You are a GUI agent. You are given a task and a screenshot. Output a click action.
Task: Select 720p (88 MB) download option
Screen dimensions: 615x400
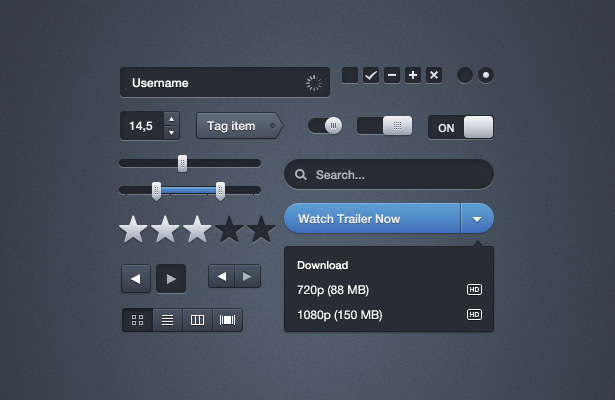[389, 290]
